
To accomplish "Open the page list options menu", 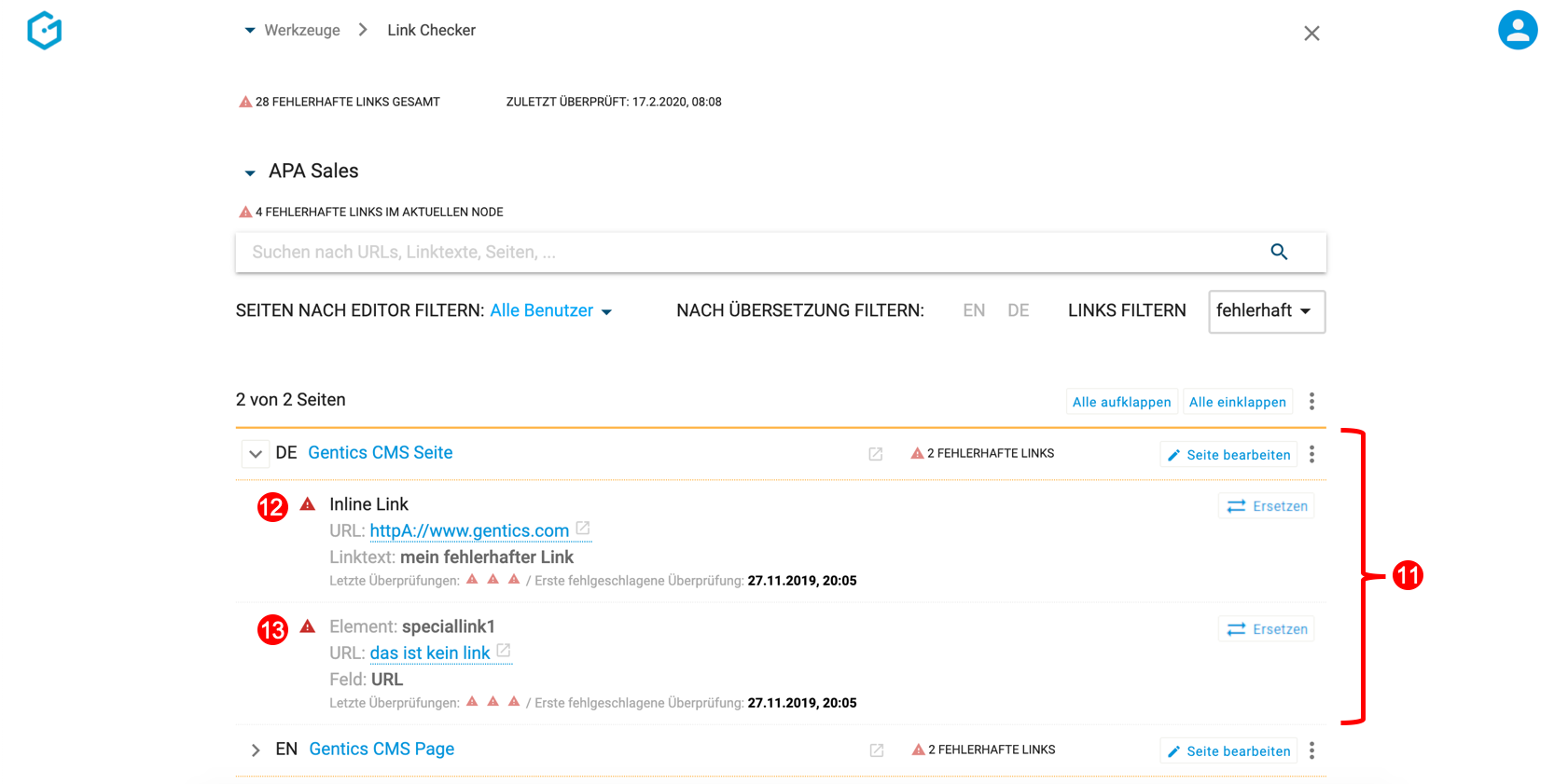I will pos(1311,401).
